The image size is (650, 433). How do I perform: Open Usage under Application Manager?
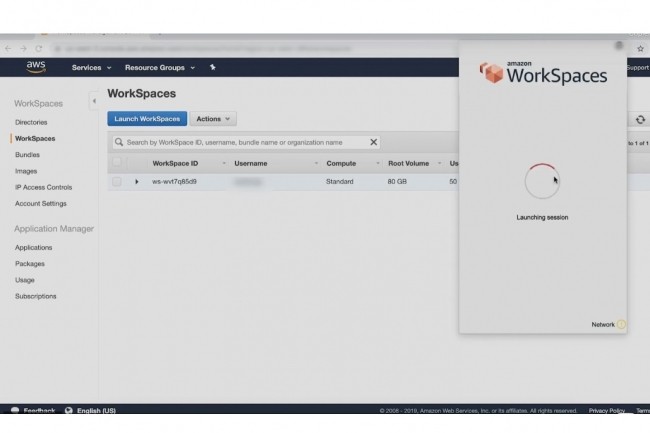tap(24, 280)
